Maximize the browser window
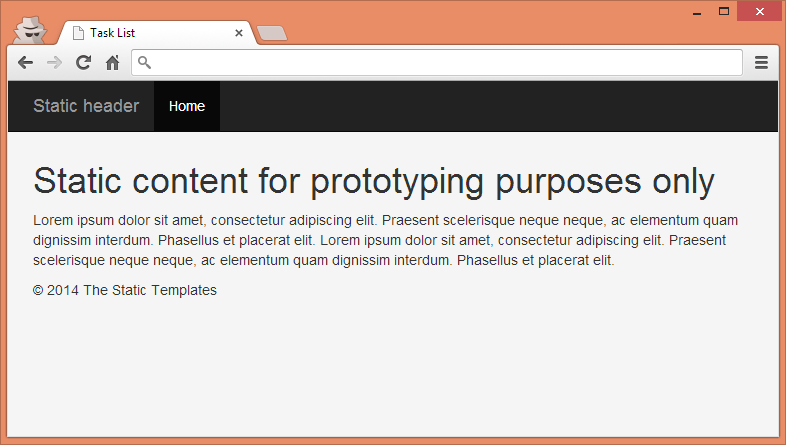This screenshot has width=786, height=445. tap(724, 12)
